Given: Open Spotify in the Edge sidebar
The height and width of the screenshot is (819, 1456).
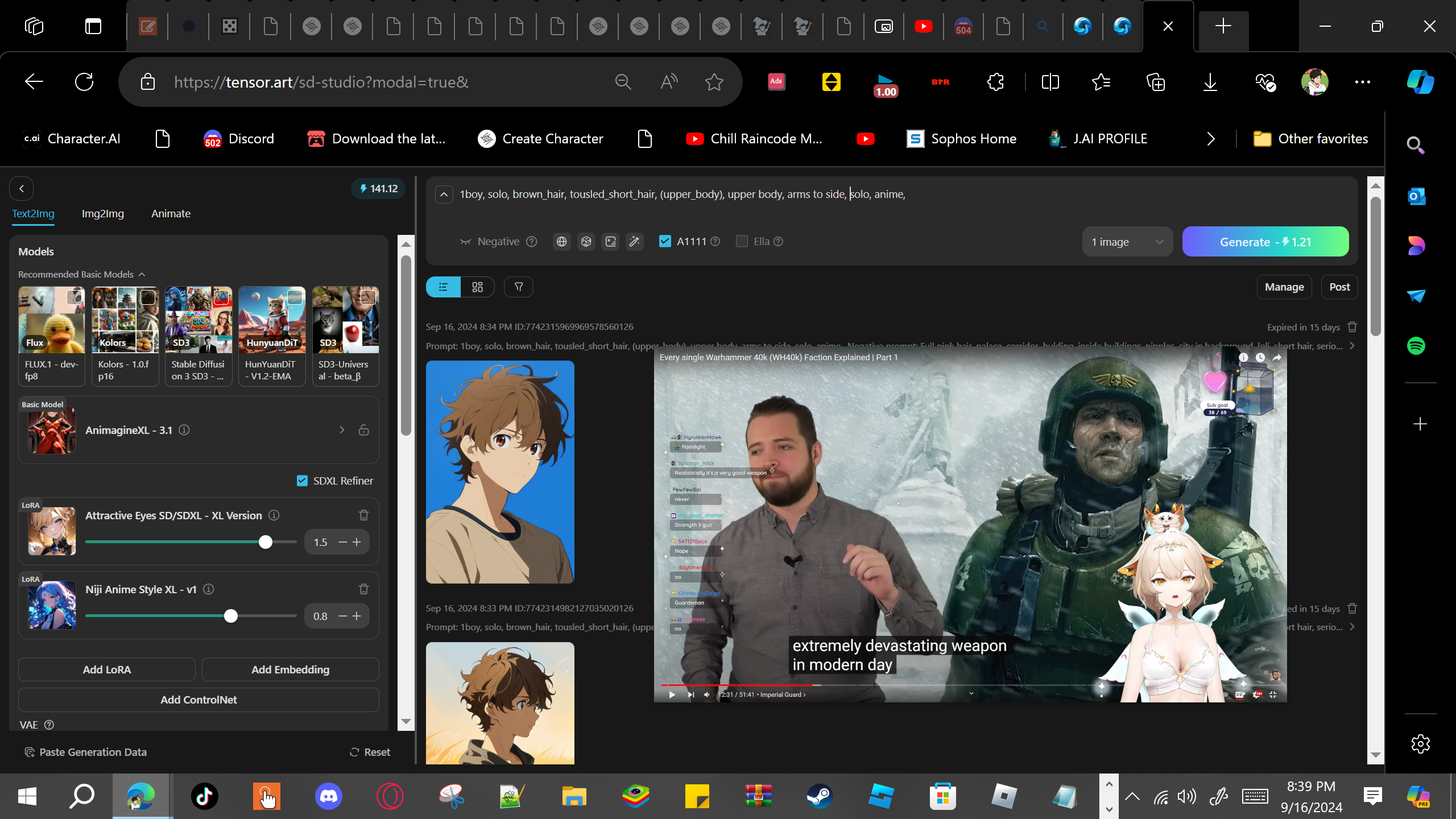Looking at the screenshot, I should pos(1416,346).
